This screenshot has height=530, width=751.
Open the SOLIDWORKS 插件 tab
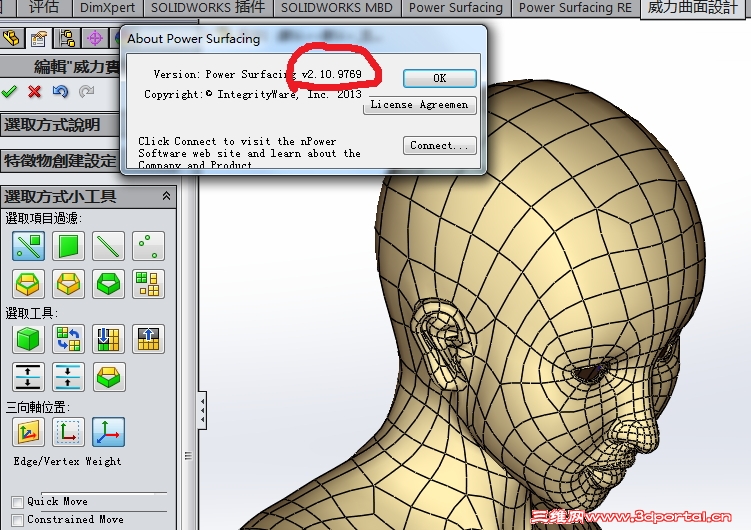(x=208, y=8)
